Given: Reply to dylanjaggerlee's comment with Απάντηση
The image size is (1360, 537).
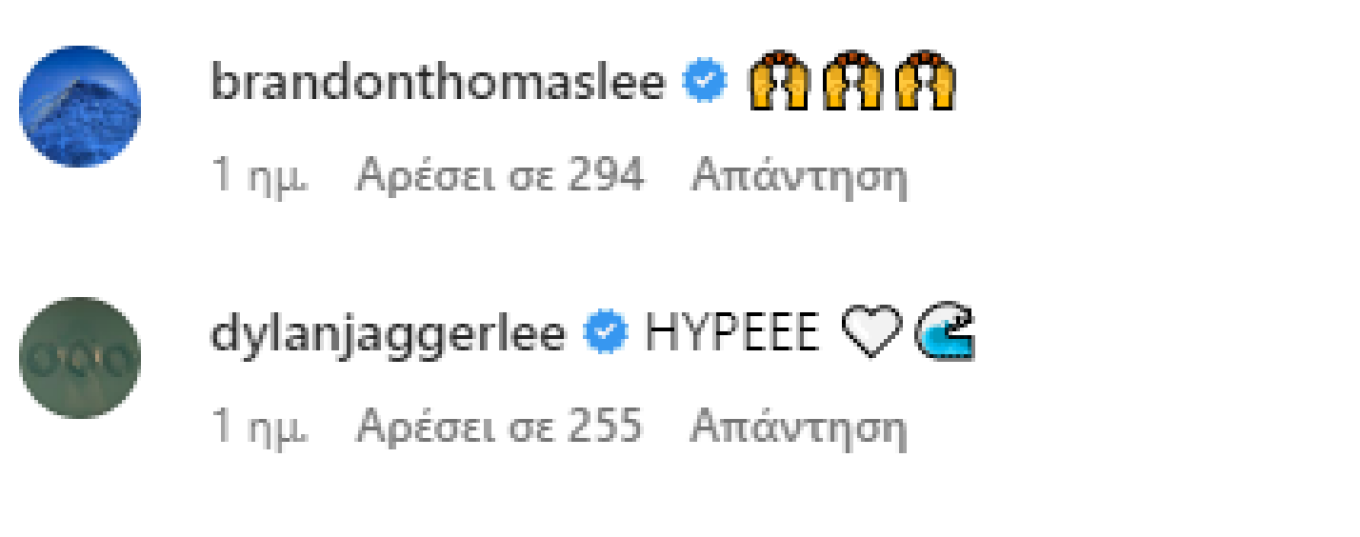Looking at the screenshot, I should pyautogui.click(x=799, y=430).
